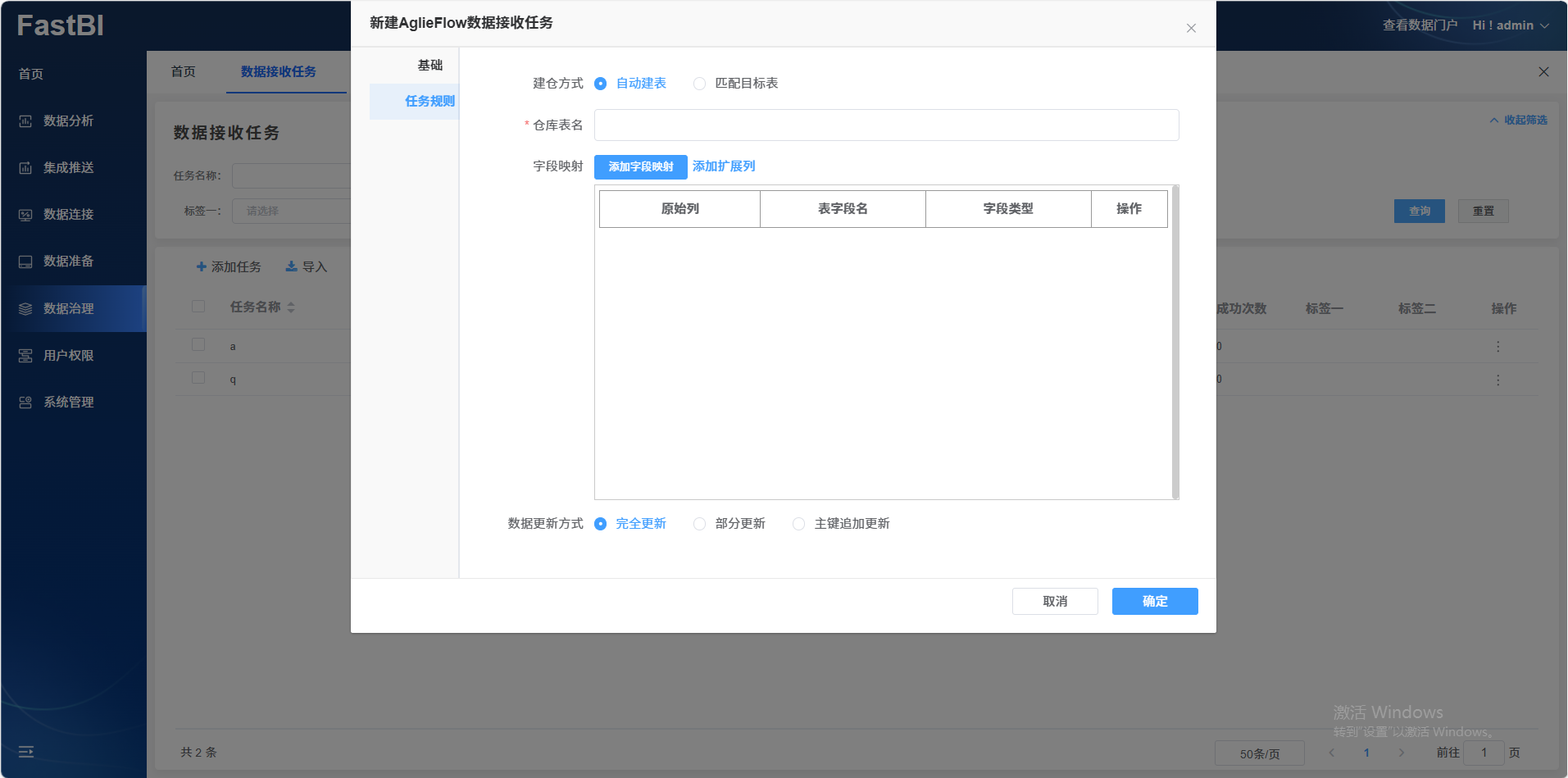Click the 数据分析 sidebar icon
The width and height of the screenshot is (1568, 778).
tap(25, 121)
